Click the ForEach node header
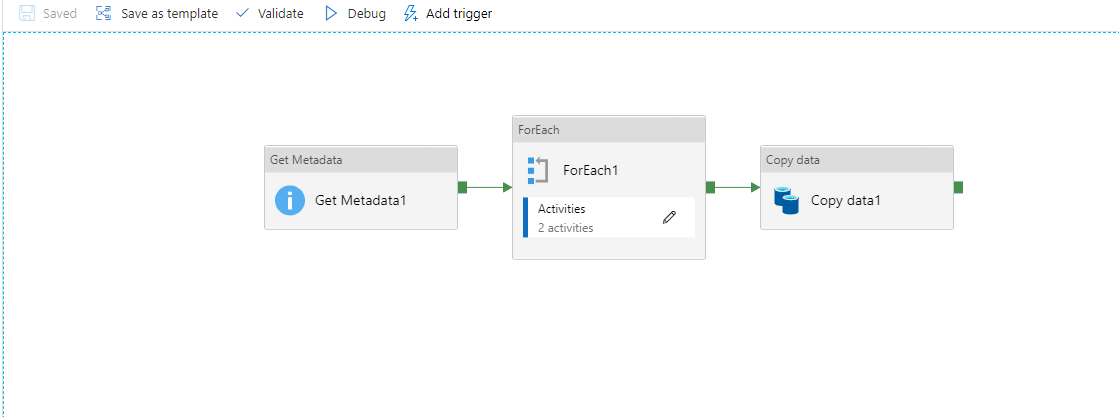 609,129
